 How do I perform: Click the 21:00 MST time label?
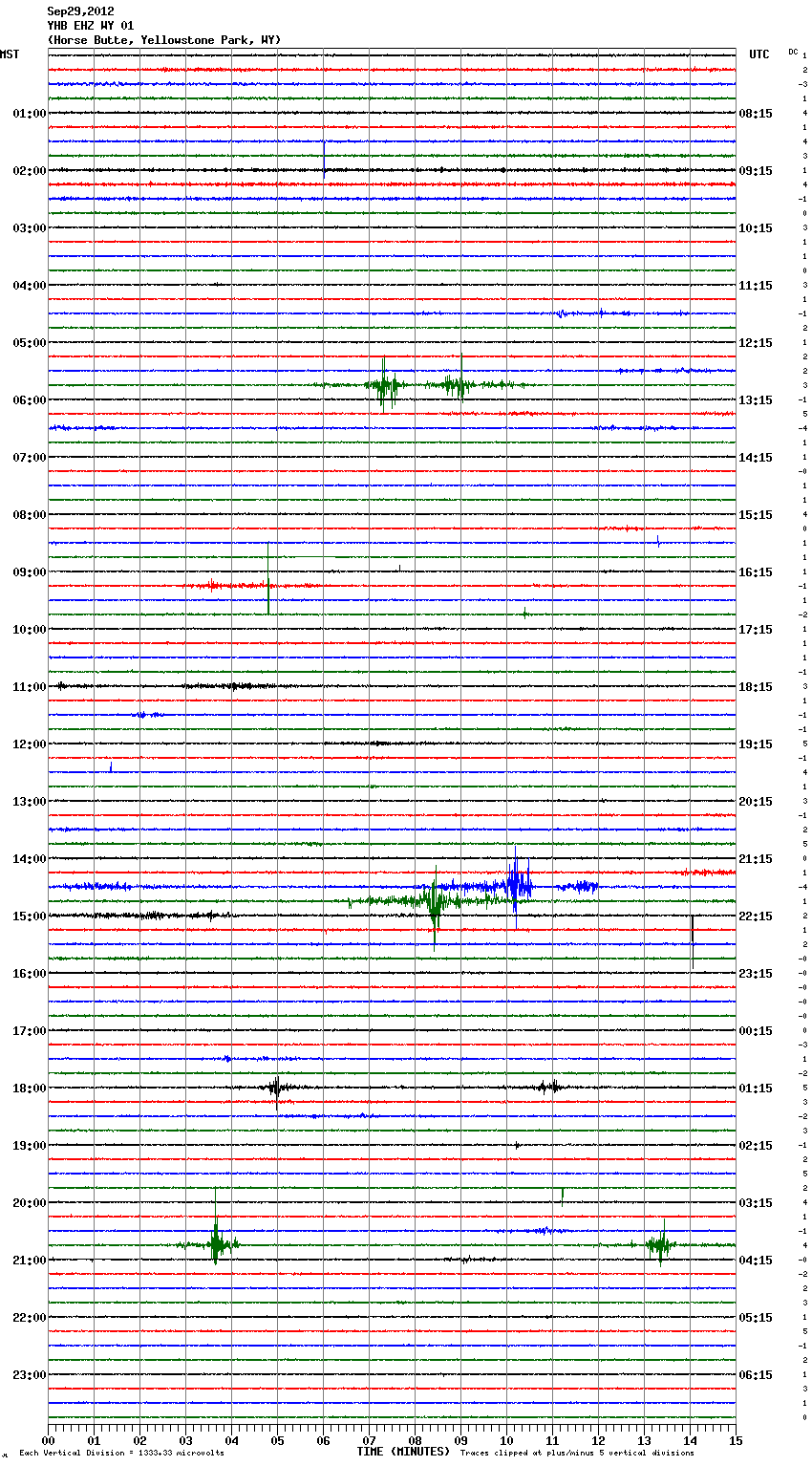coord(29,1261)
